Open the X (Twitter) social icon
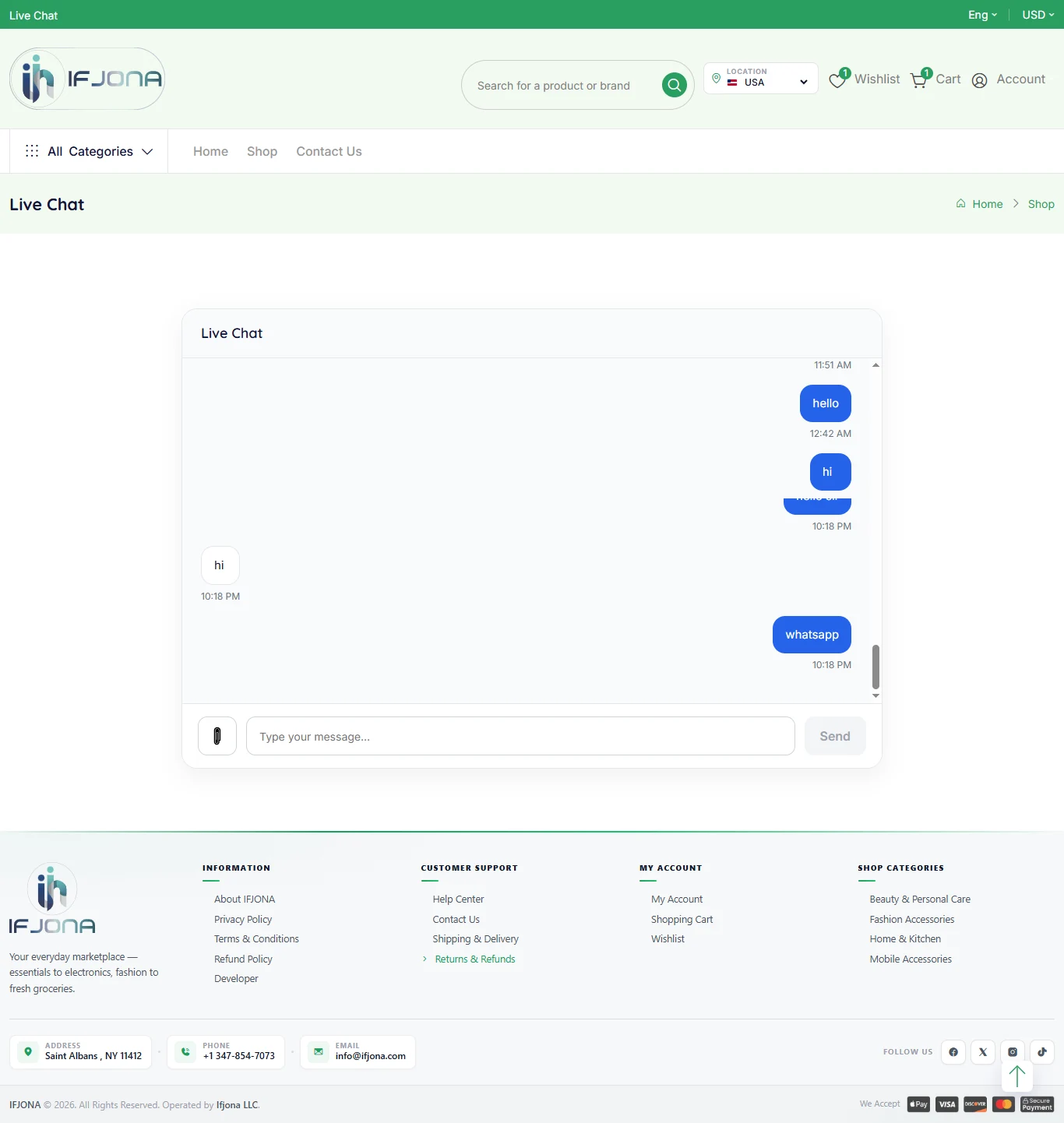Image resolution: width=1064 pixels, height=1123 pixels. tap(983, 1052)
